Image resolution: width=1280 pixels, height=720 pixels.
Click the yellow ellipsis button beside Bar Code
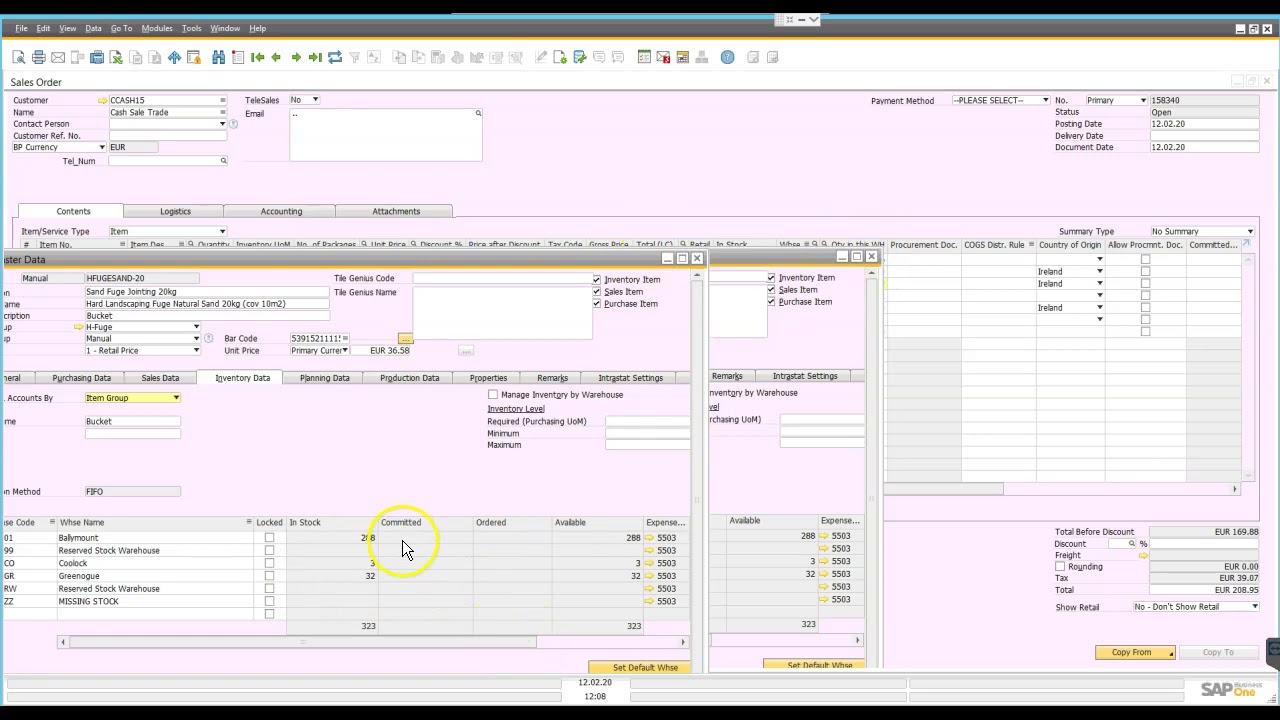405,339
